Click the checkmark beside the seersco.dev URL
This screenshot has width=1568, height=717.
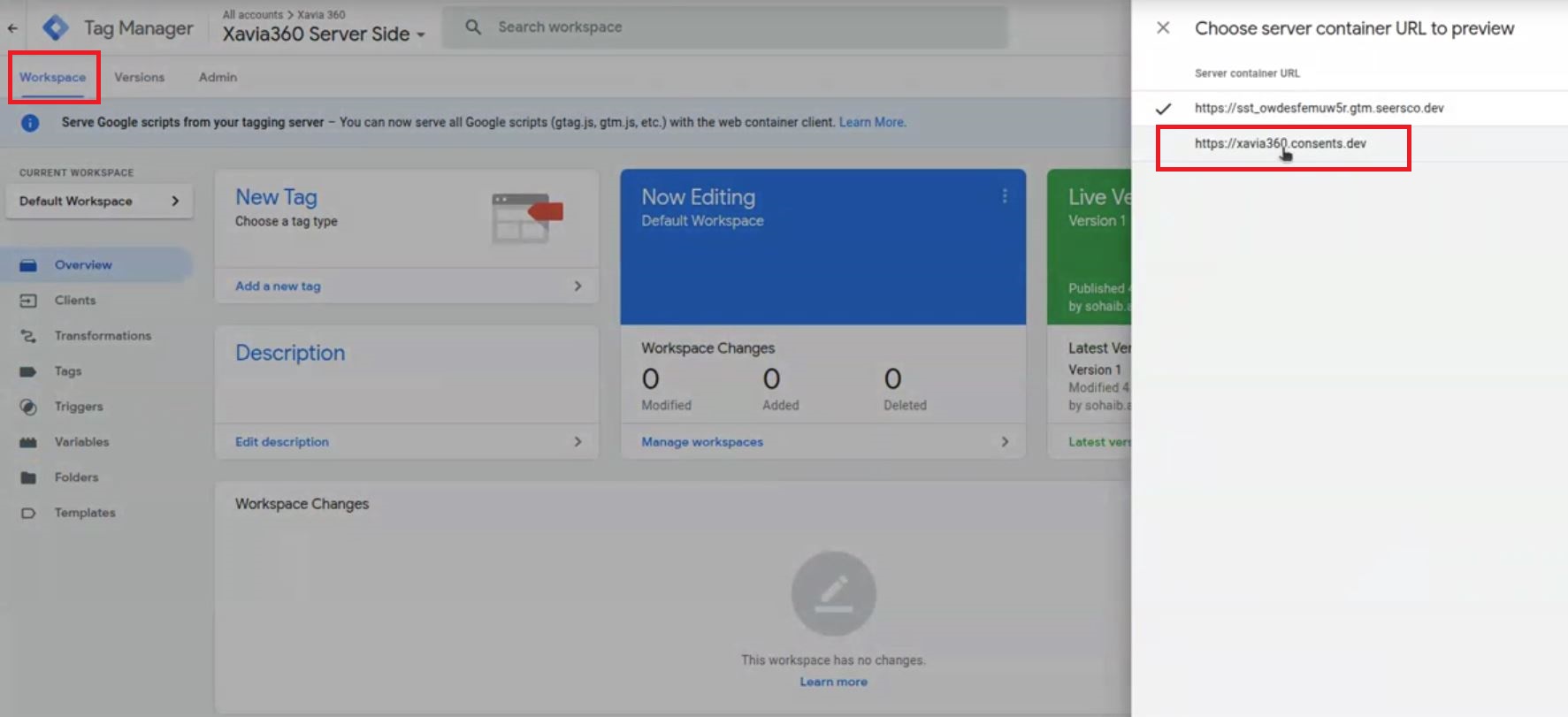pyautogui.click(x=1163, y=109)
